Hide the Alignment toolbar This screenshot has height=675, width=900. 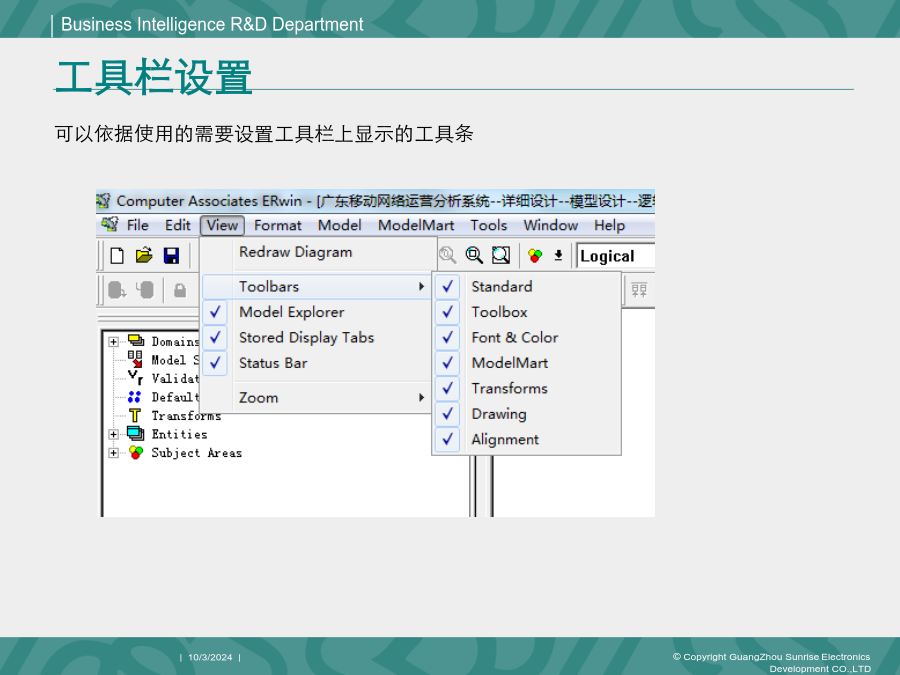(526, 439)
